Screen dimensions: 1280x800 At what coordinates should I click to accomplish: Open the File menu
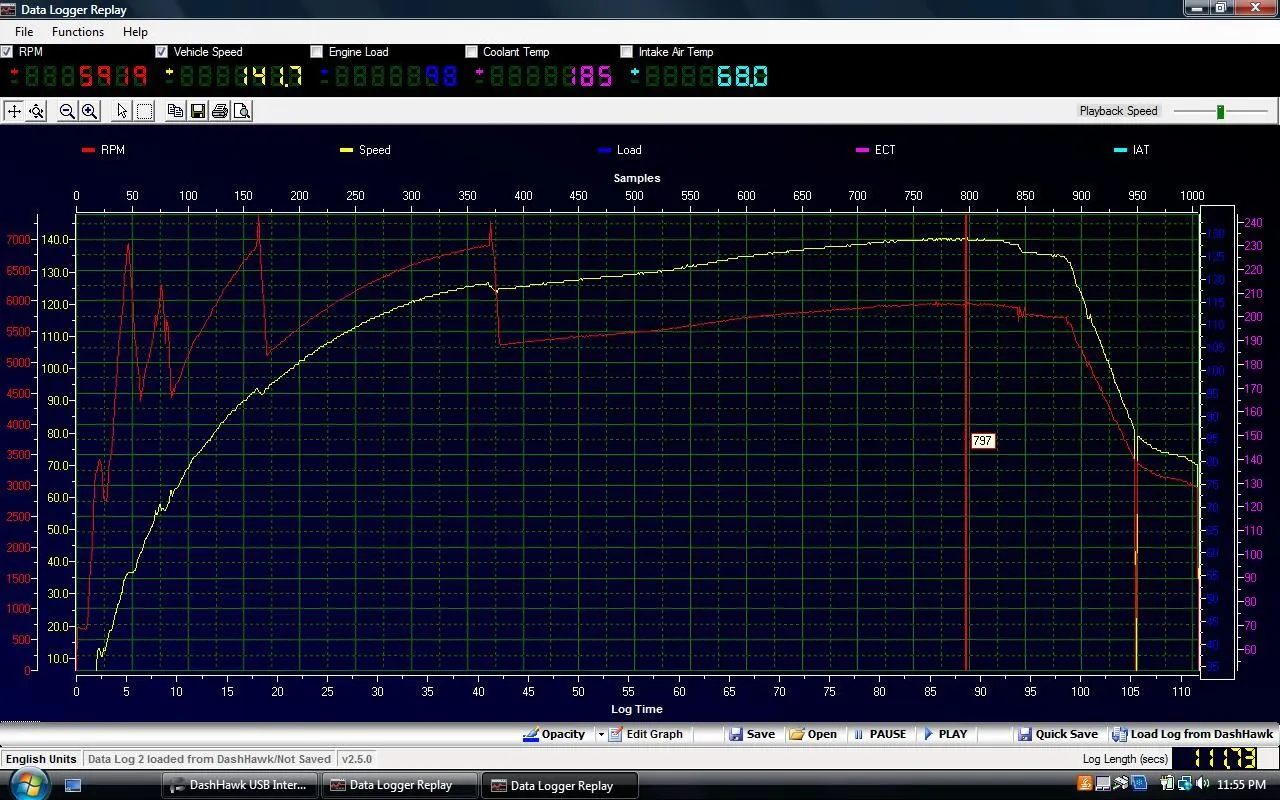(x=23, y=31)
